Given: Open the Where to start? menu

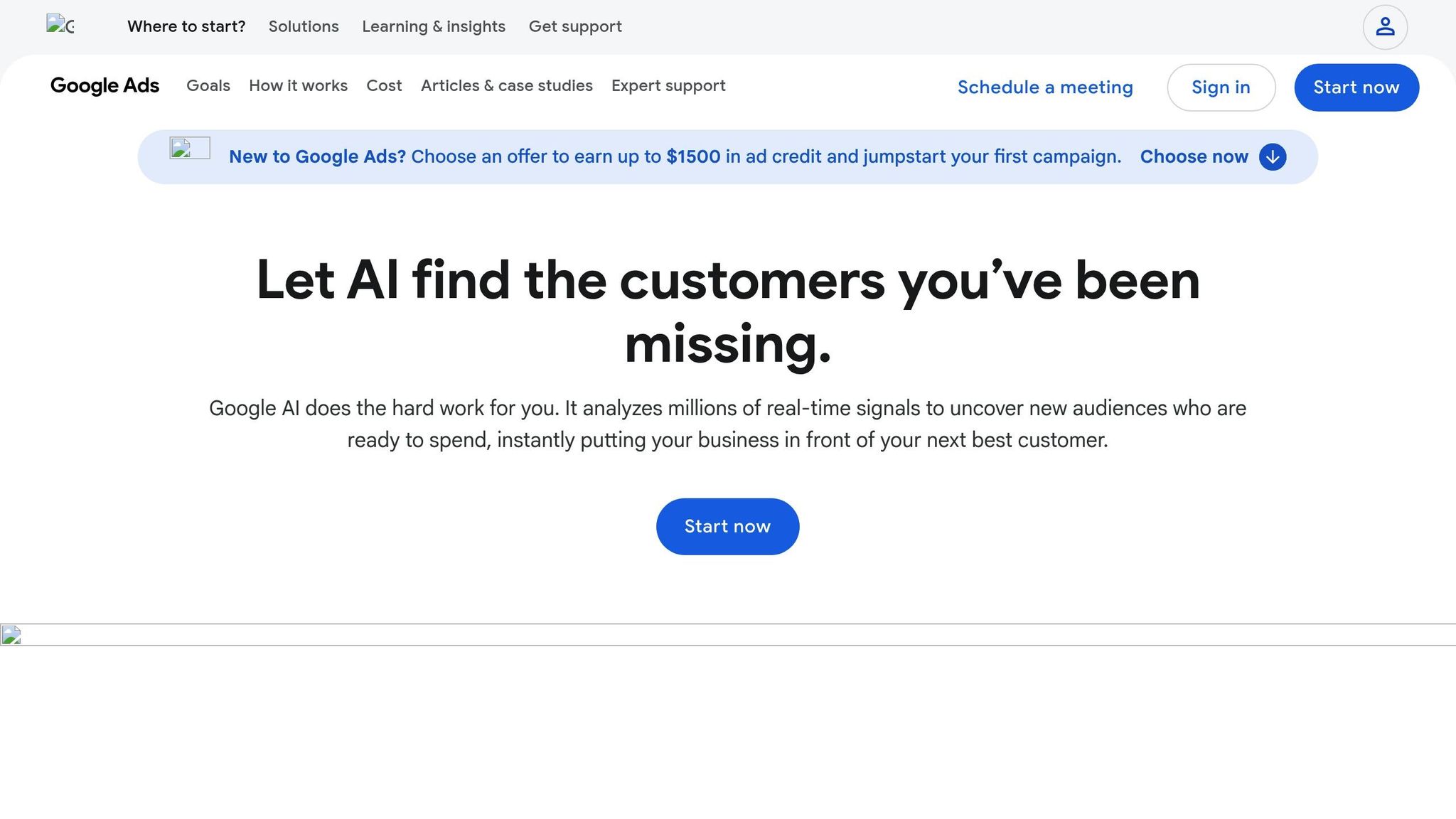Looking at the screenshot, I should 186,26.
